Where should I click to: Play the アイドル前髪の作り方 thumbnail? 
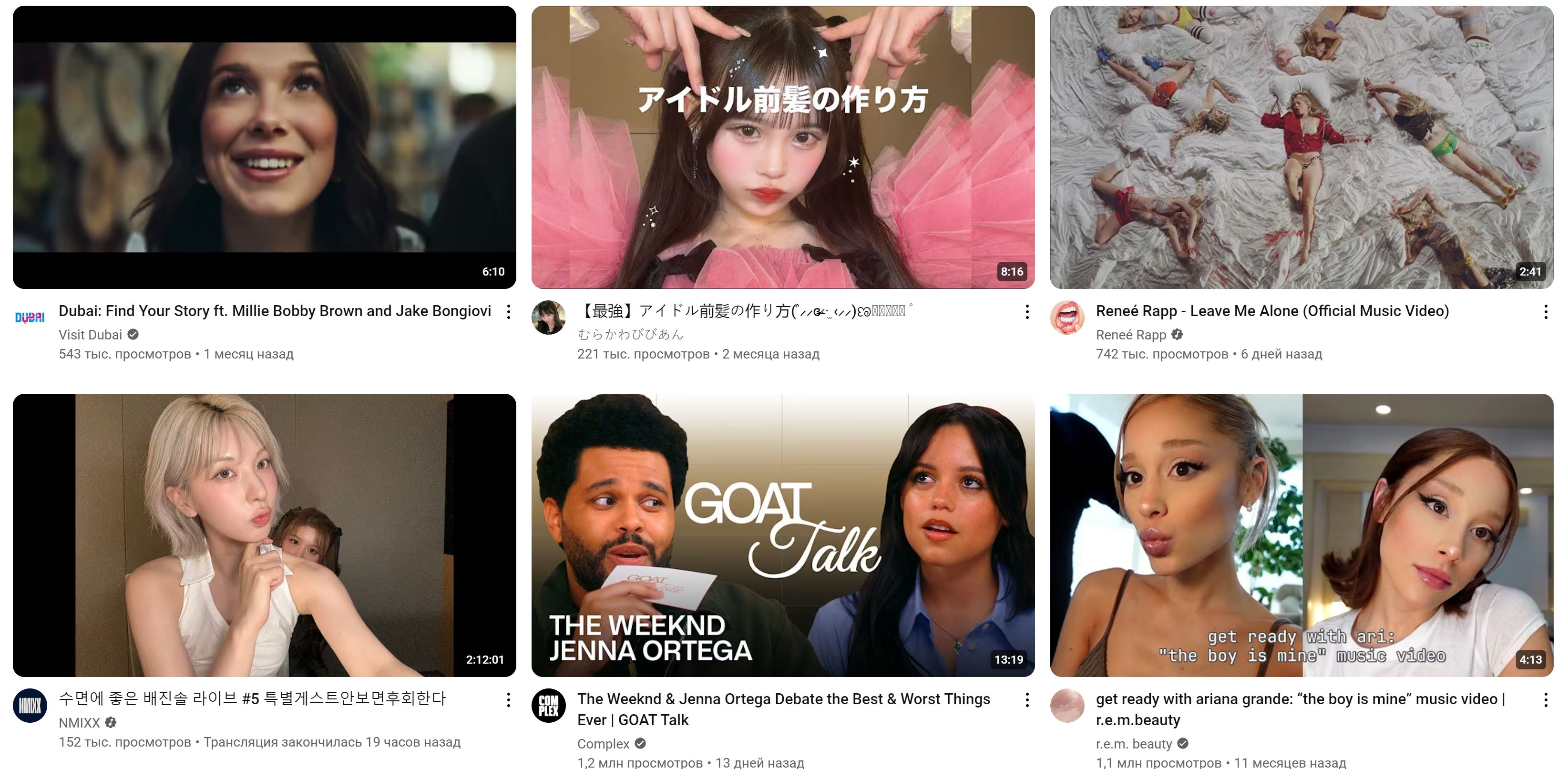(x=783, y=147)
